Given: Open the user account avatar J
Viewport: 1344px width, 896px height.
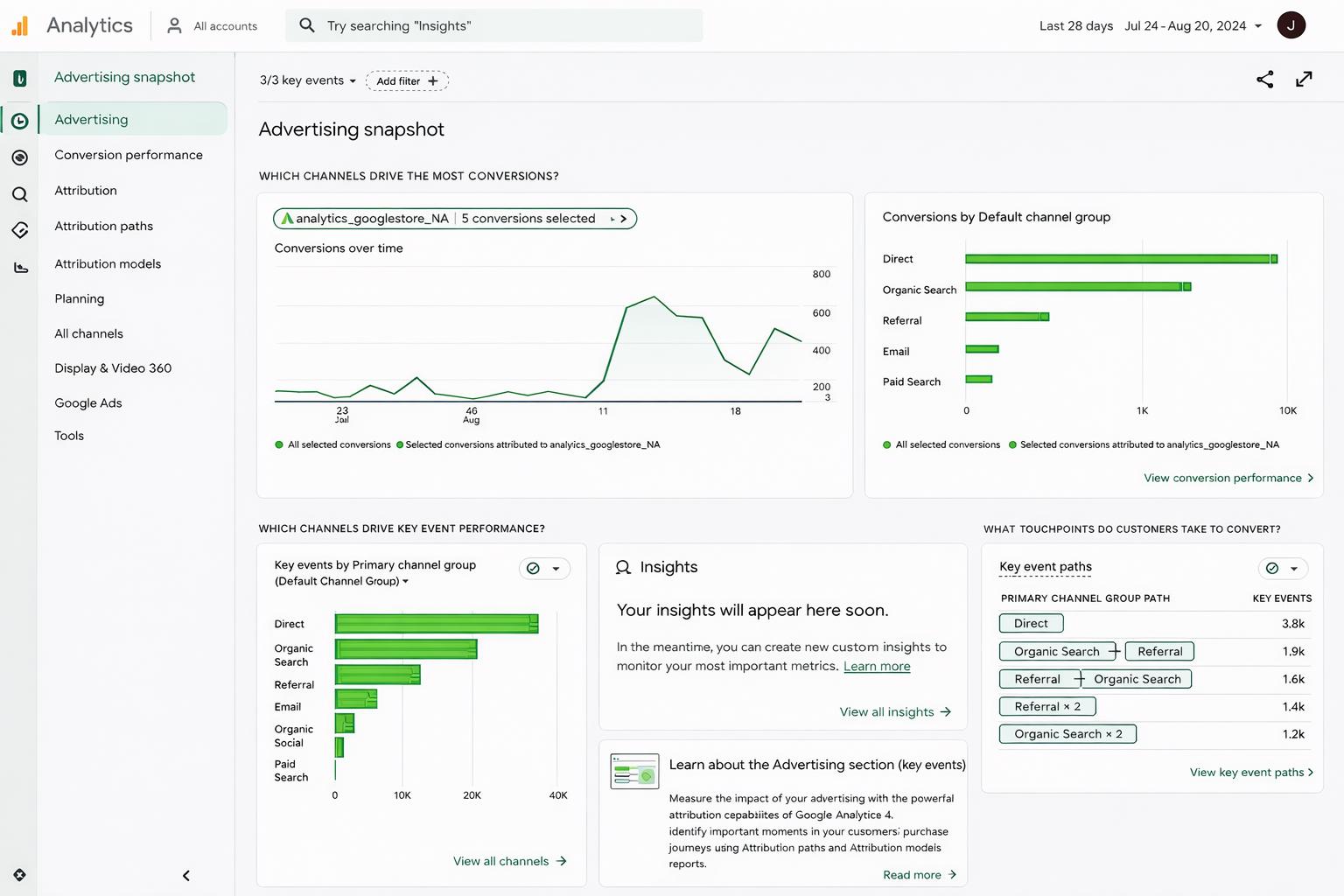Looking at the screenshot, I should tap(1291, 24).
